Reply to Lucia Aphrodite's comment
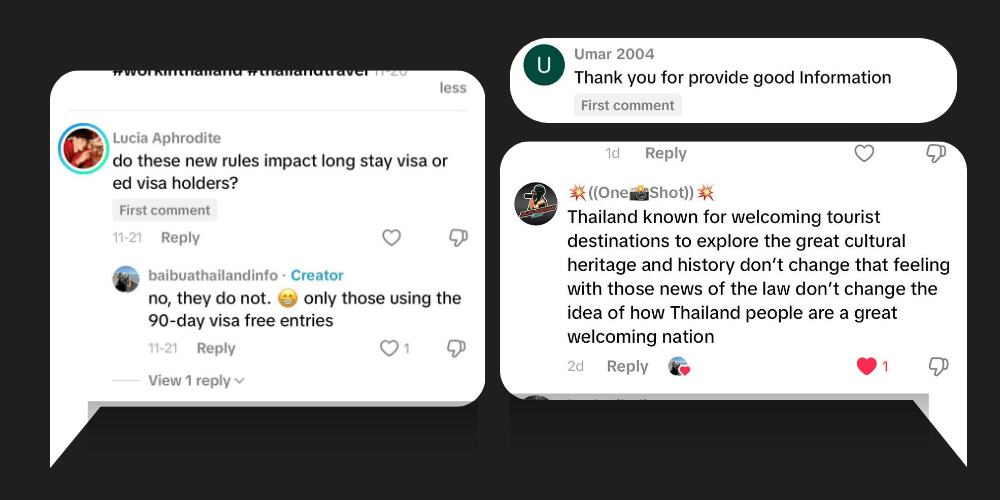This screenshot has height=500, width=1000. point(180,238)
